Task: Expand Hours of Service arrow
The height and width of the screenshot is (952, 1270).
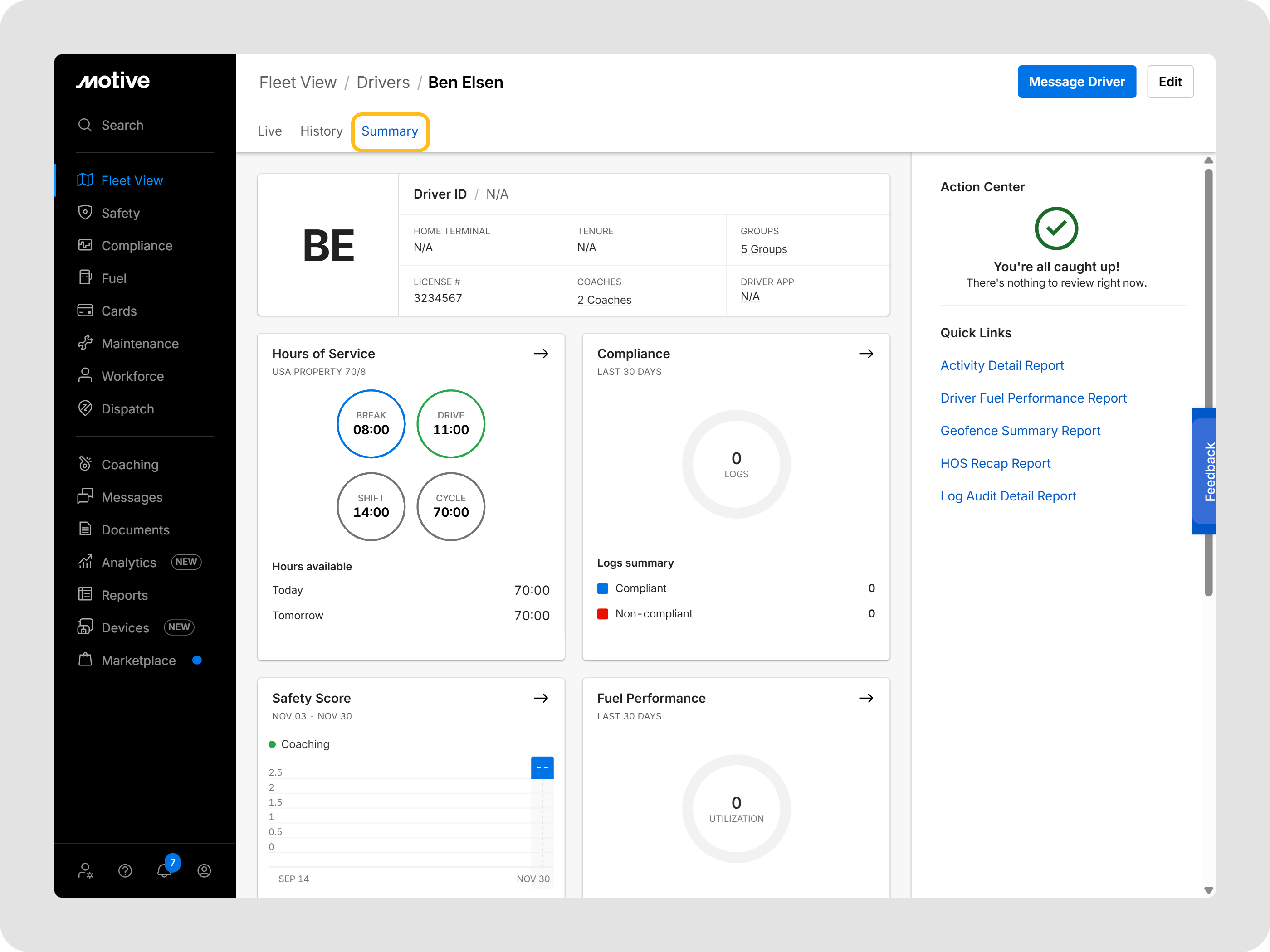Action: click(x=541, y=354)
